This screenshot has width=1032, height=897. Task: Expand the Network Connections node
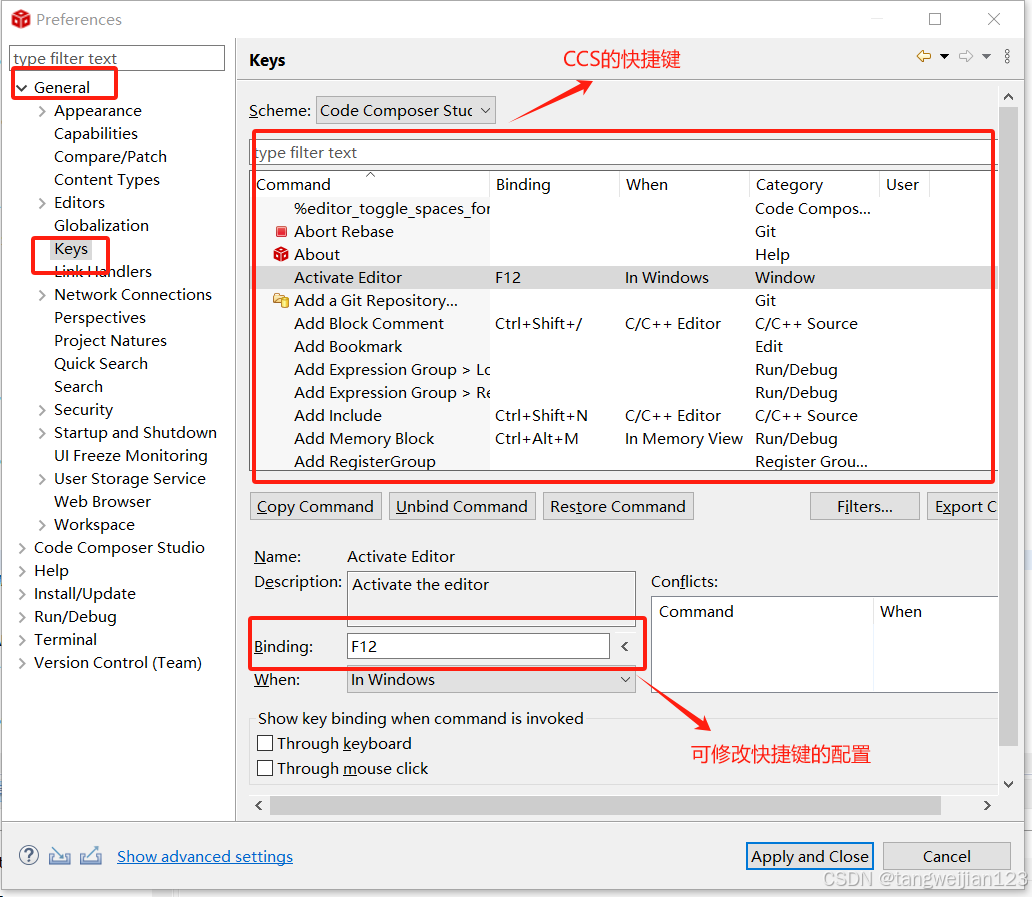(42, 295)
